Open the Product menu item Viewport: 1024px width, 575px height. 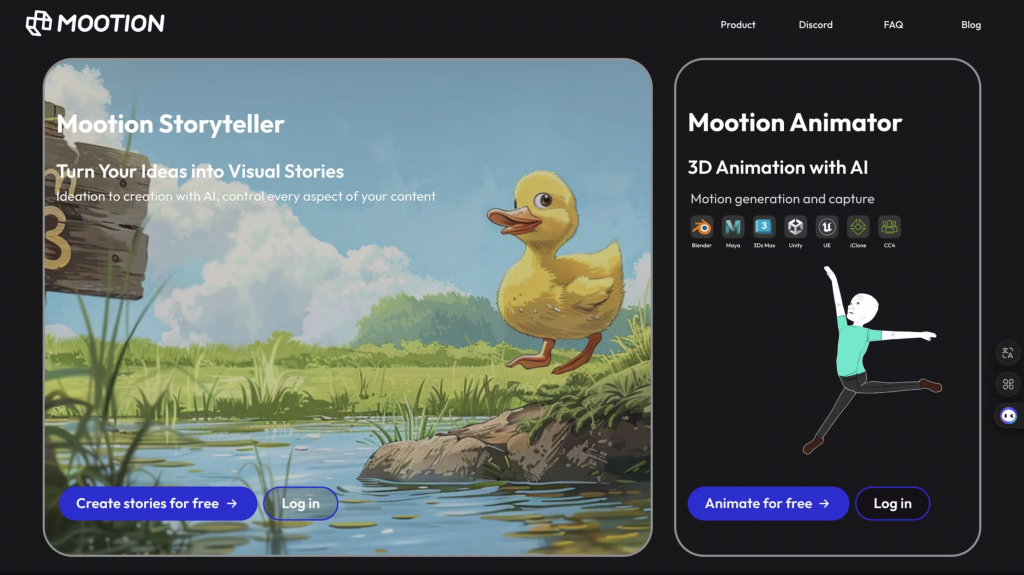[737, 25]
